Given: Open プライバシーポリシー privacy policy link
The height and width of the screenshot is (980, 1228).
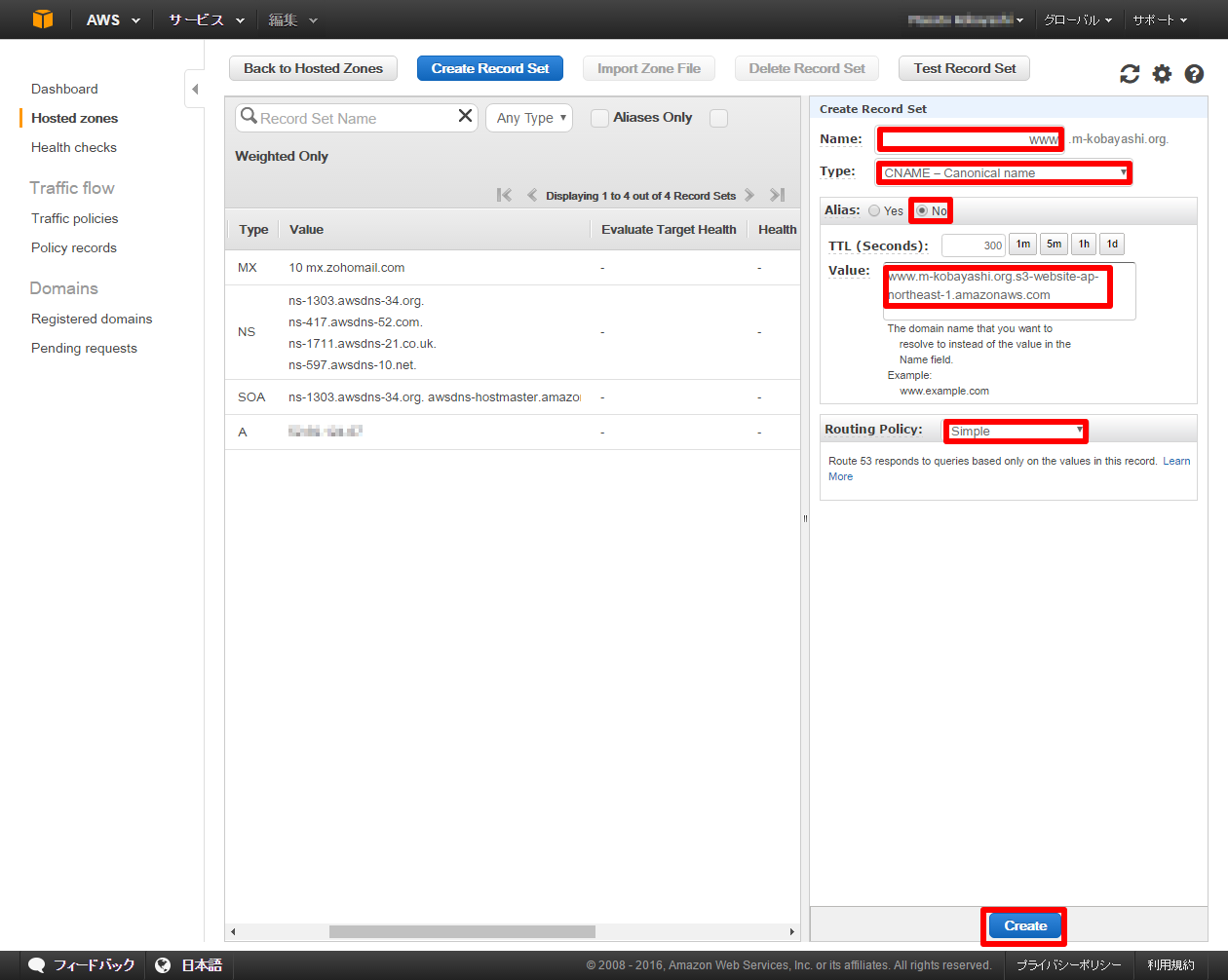Looking at the screenshot, I should point(1069,965).
